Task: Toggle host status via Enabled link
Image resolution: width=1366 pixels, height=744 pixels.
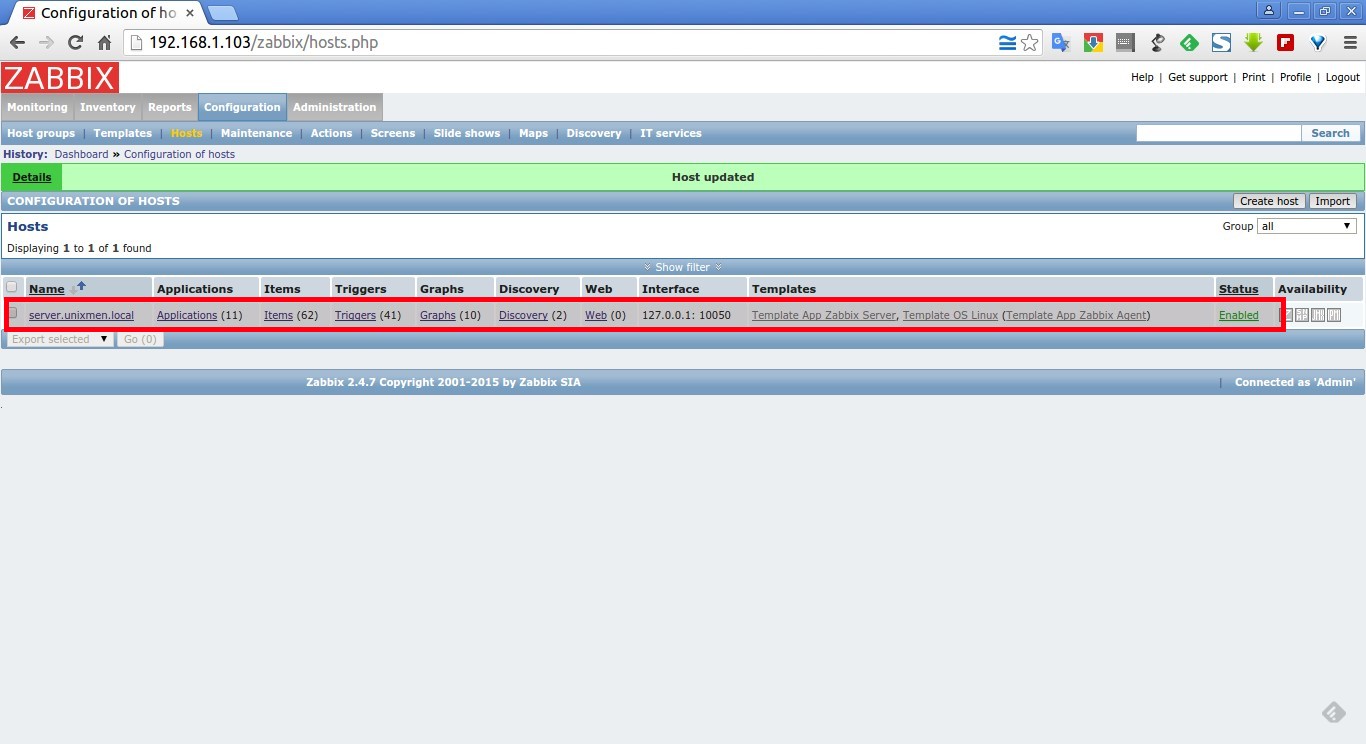Action: [1239, 315]
